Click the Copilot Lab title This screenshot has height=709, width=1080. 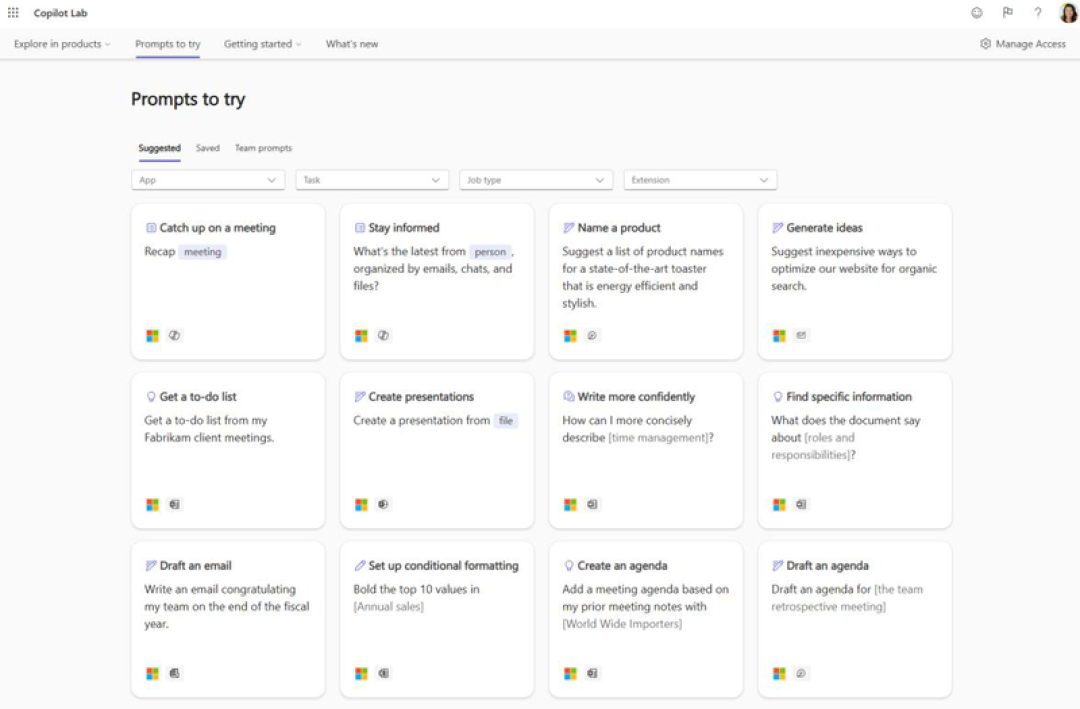tap(61, 12)
